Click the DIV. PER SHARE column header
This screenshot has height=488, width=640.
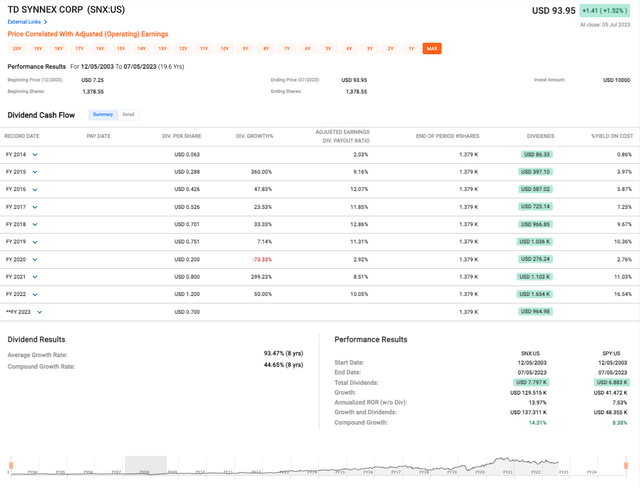pos(182,136)
